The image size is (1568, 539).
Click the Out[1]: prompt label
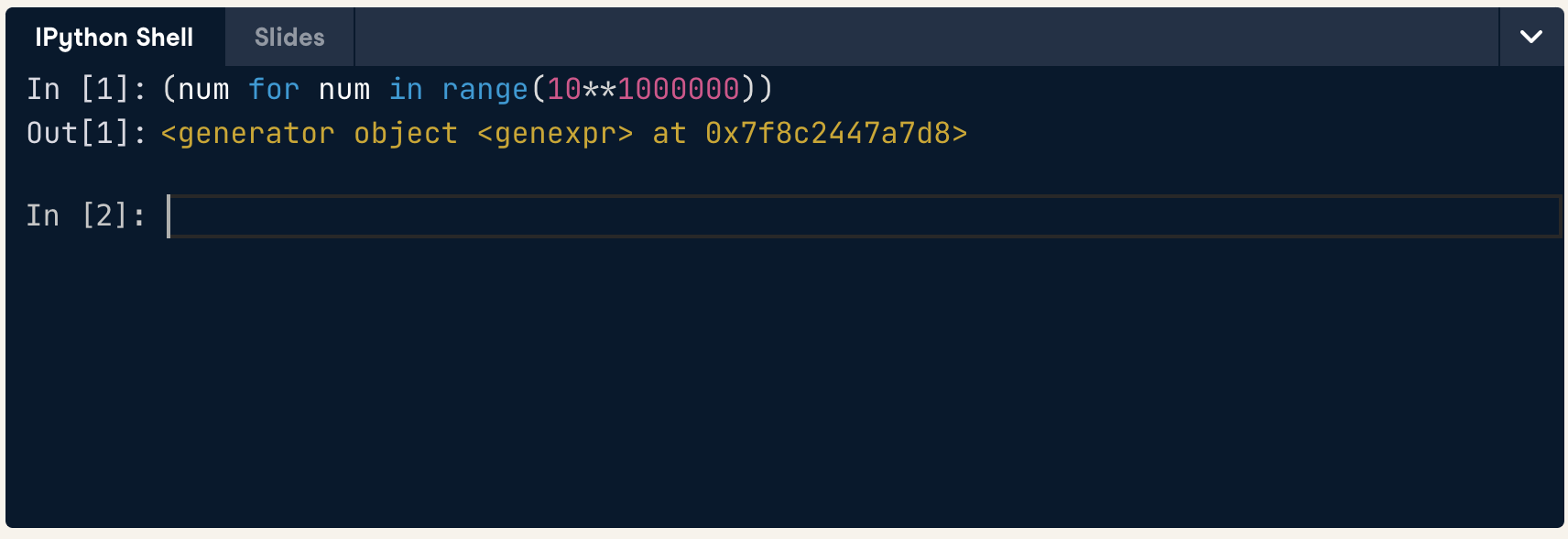pyautogui.click(x=86, y=133)
